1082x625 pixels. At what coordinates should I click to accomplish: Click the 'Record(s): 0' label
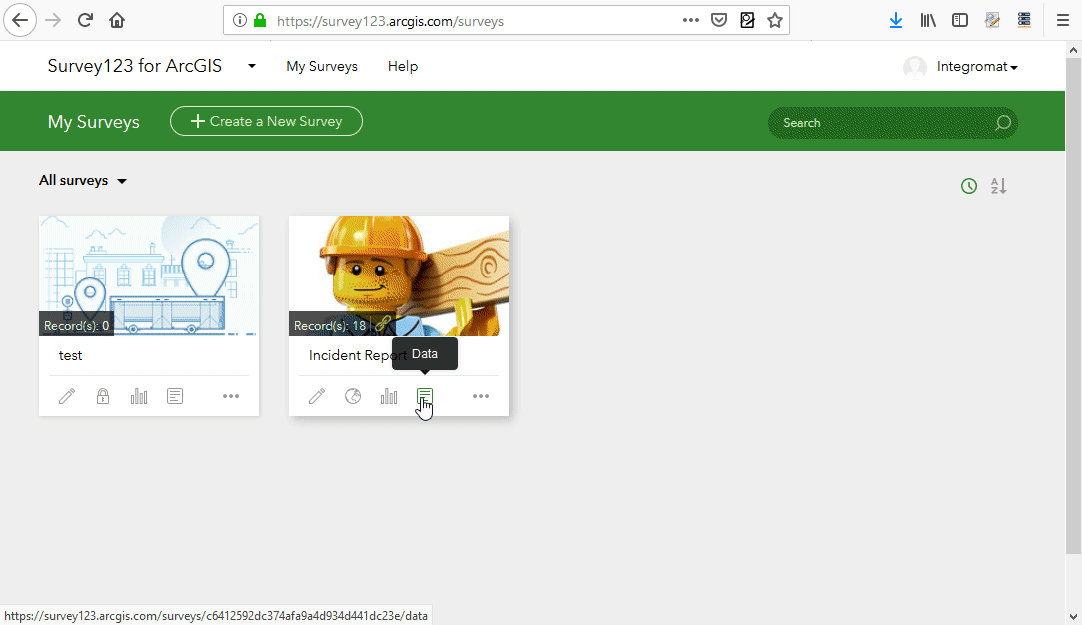[77, 326]
